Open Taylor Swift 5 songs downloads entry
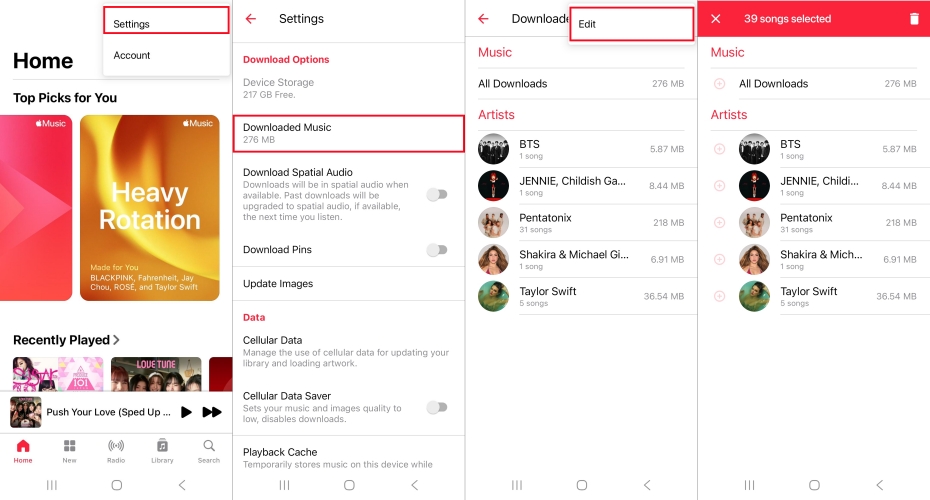The image size is (930, 500). point(581,296)
